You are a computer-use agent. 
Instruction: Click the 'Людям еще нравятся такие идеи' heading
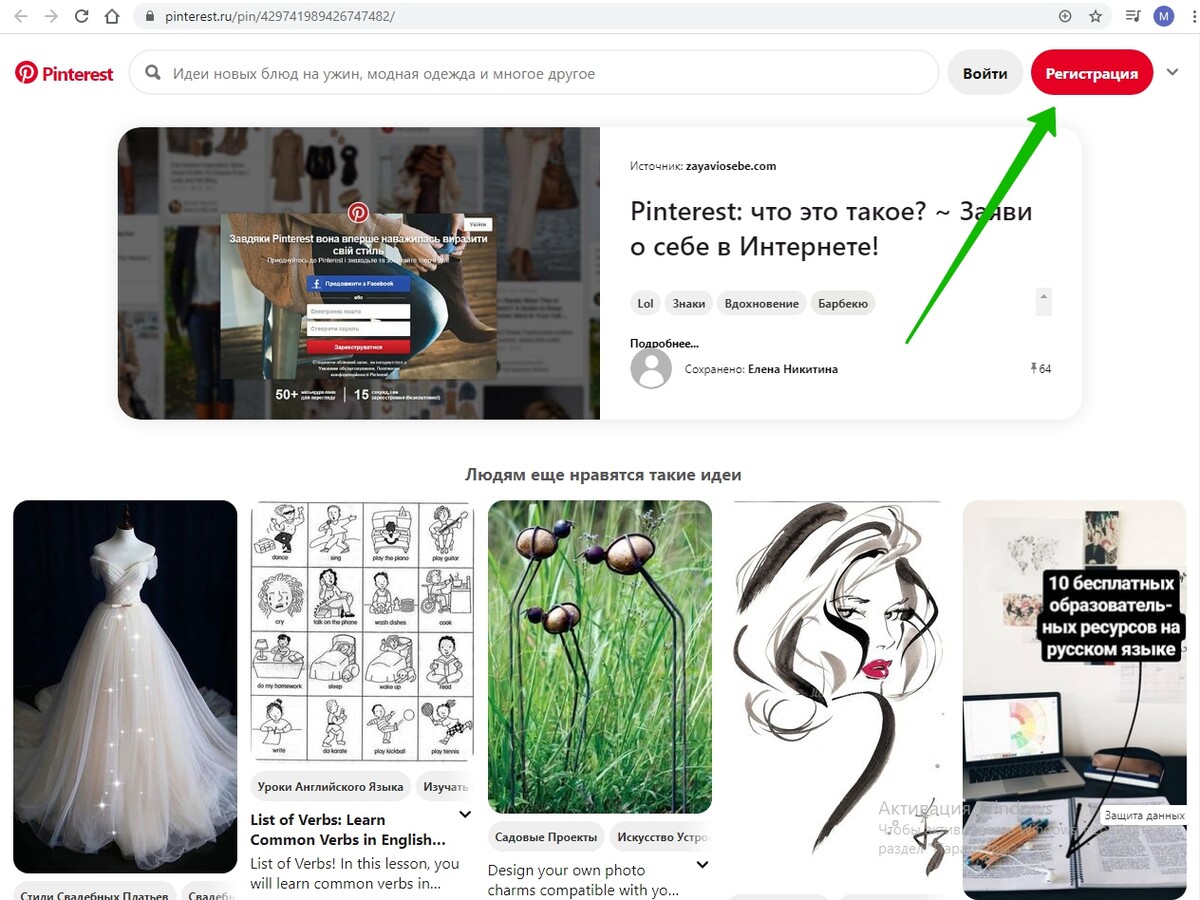603,475
